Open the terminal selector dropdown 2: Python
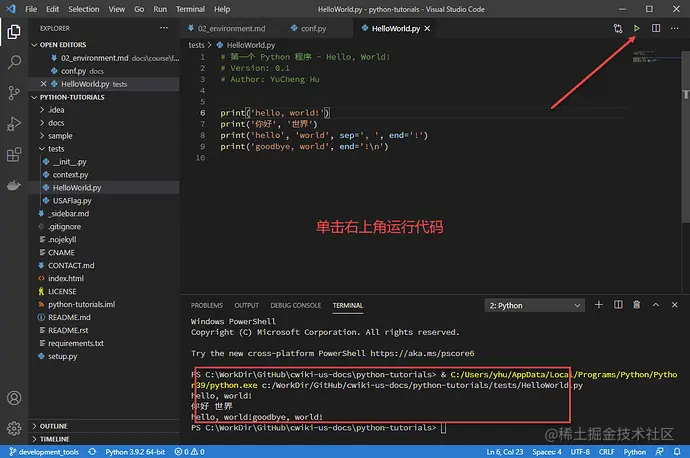690x458 pixels. pos(535,305)
